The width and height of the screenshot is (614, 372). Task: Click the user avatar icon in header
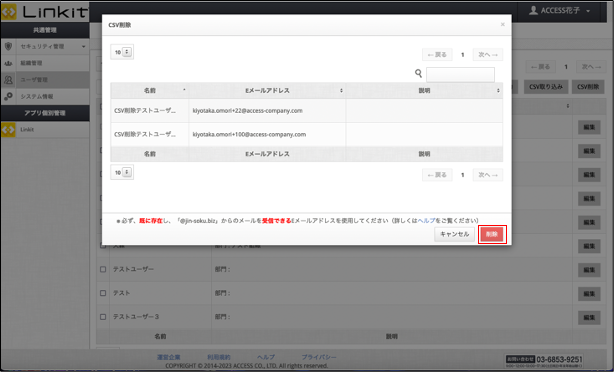[x=533, y=11]
